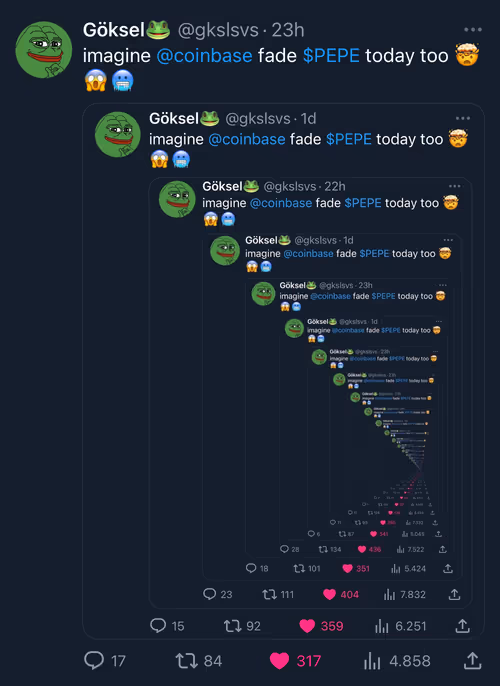View analytics icon showing 4.858 views
500x686 pixels.
(x=372, y=661)
